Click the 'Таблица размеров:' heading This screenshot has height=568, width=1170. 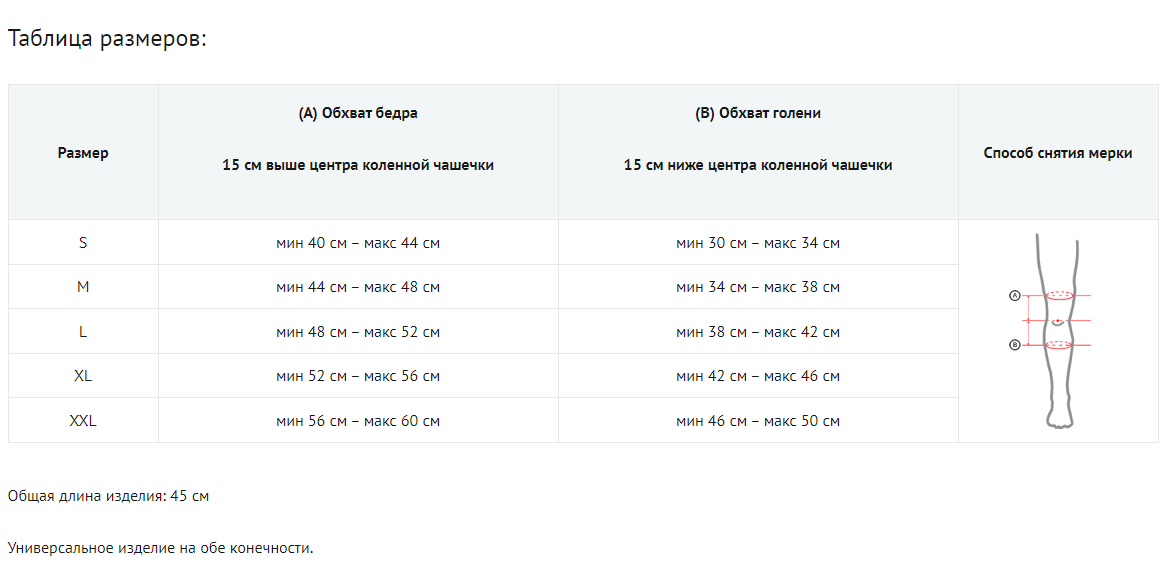click(x=107, y=39)
